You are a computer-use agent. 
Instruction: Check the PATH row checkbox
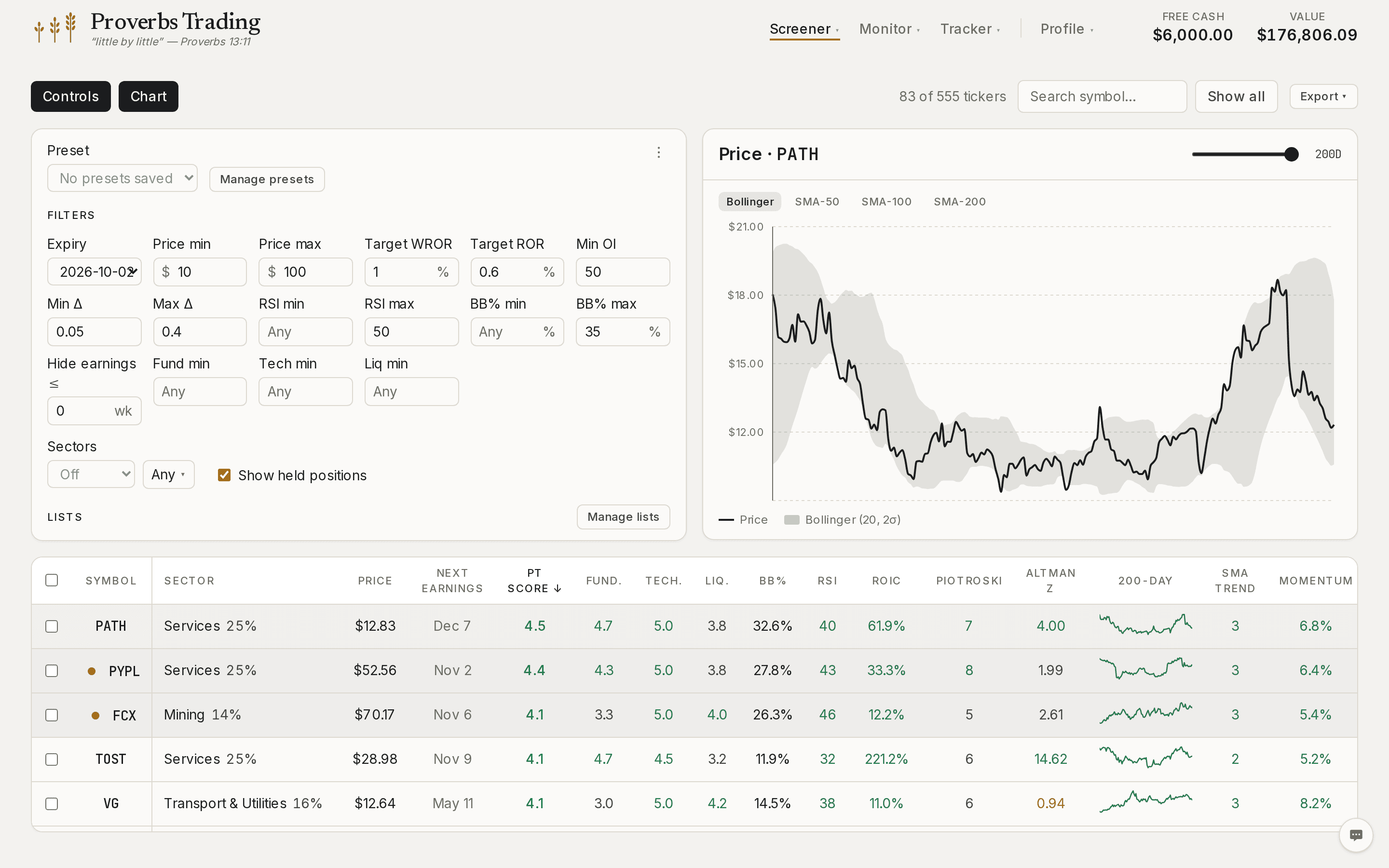[x=52, y=626]
